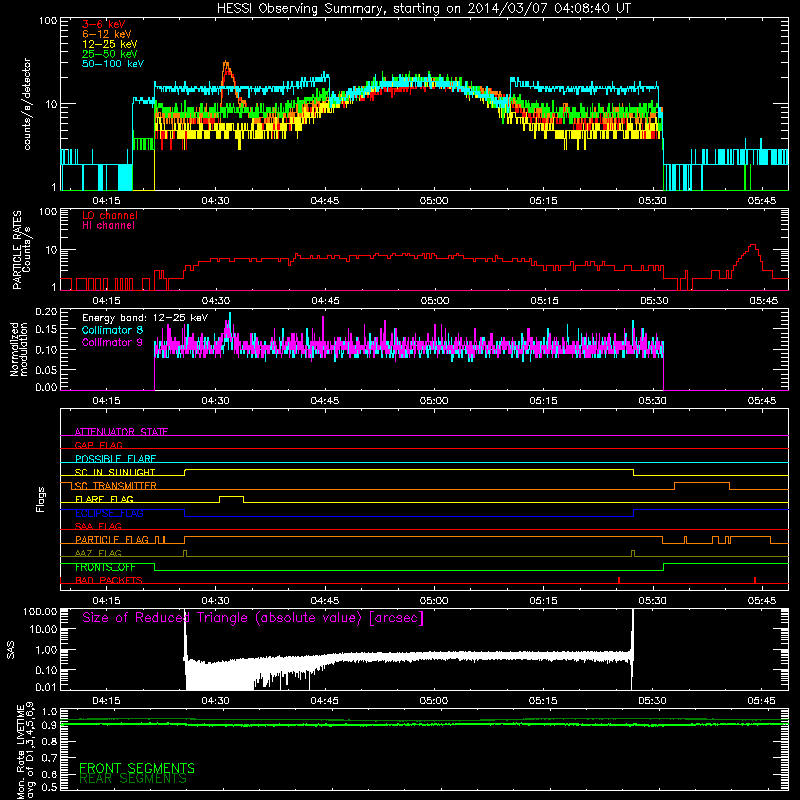Click the Energy band 12-25 keV label
The width and height of the screenshot is (800, 800).
(145, 318)
